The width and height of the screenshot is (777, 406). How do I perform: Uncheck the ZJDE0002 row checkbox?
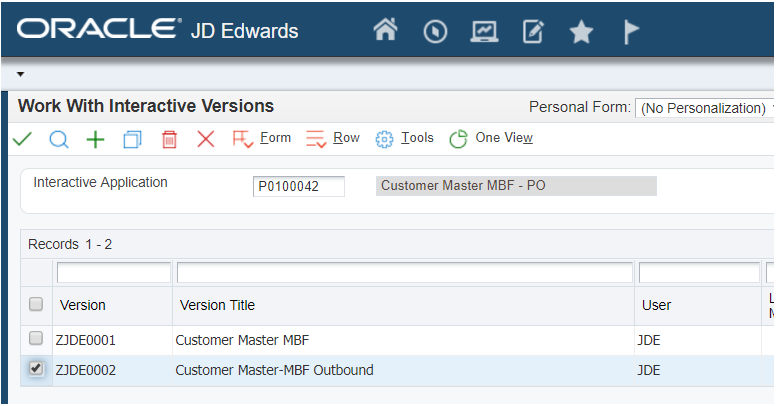(x=36, y=368)
